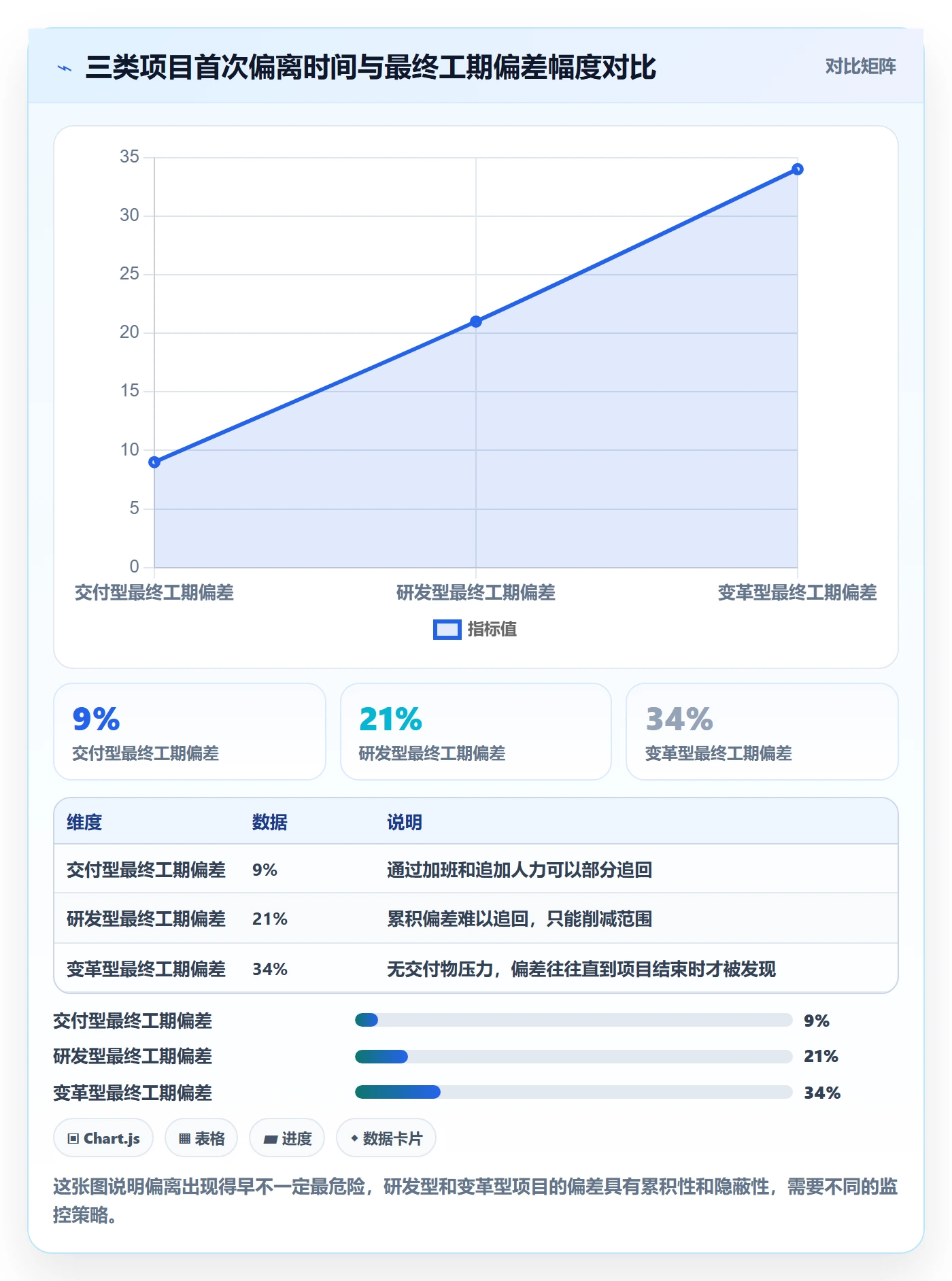Select the 数据卡片 tag
The image size is (952, 1281).
[386, 1138]
